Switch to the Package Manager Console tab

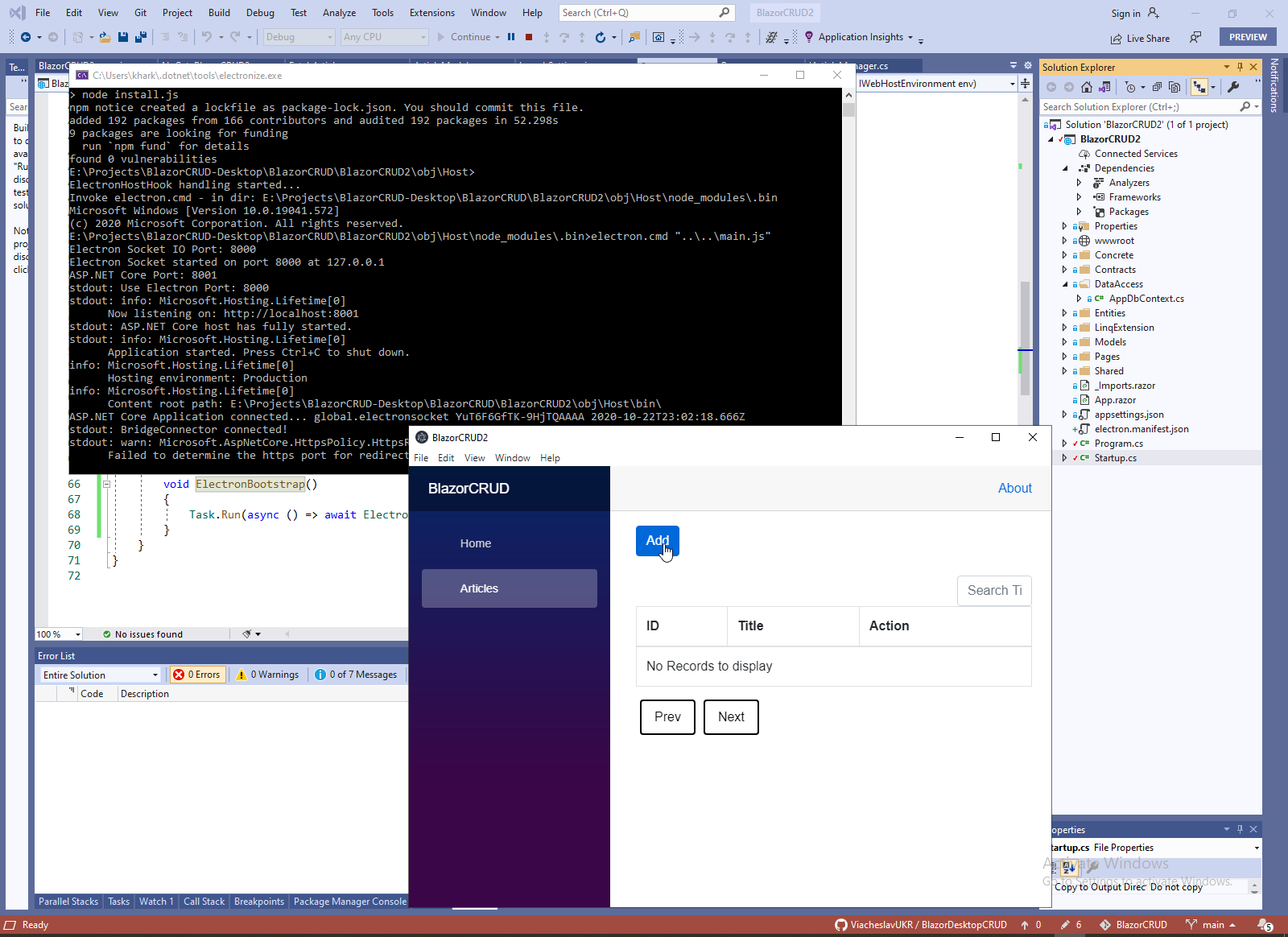[x=350, y=902]
